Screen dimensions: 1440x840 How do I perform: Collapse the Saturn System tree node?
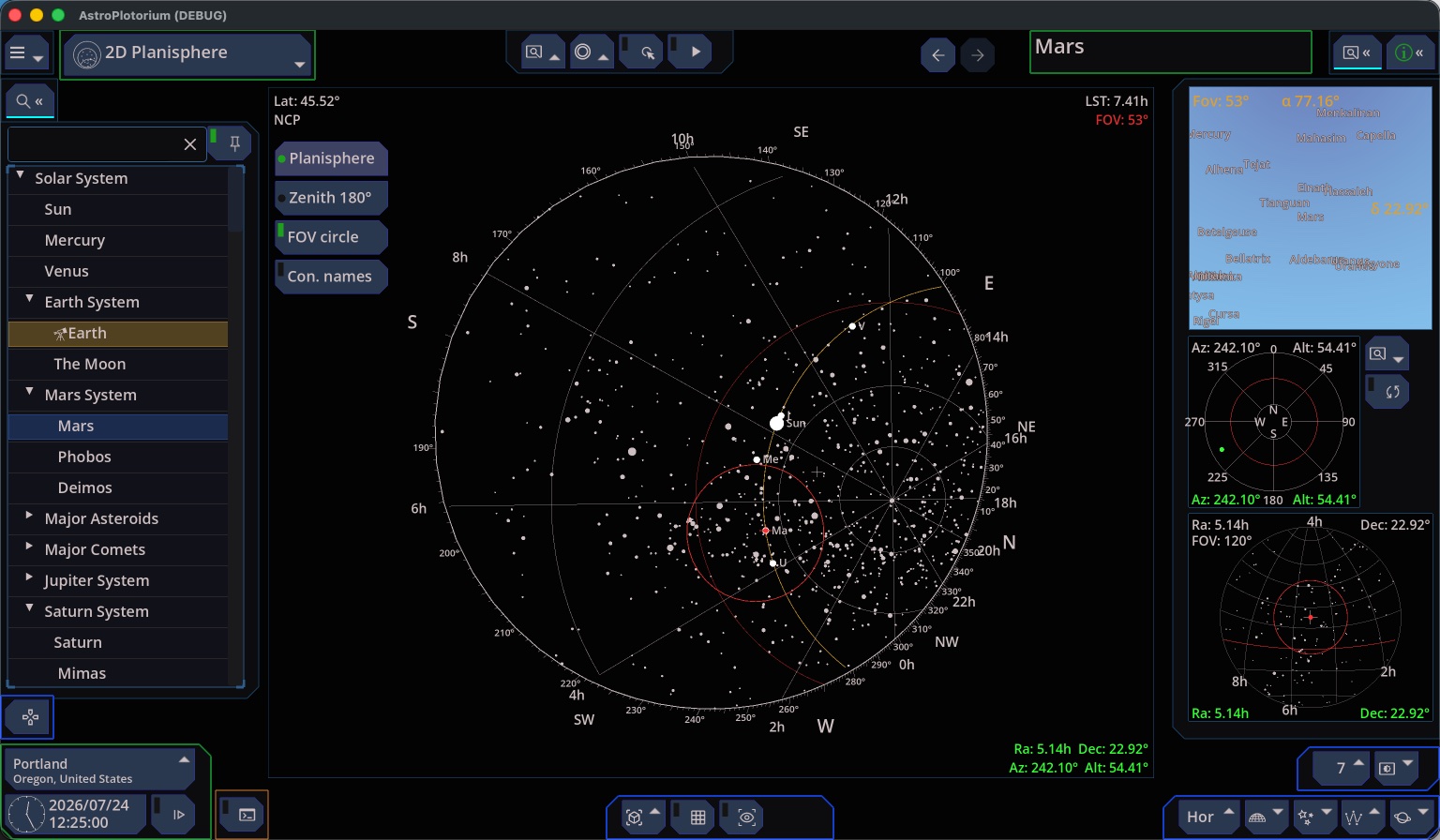point(29,609)
